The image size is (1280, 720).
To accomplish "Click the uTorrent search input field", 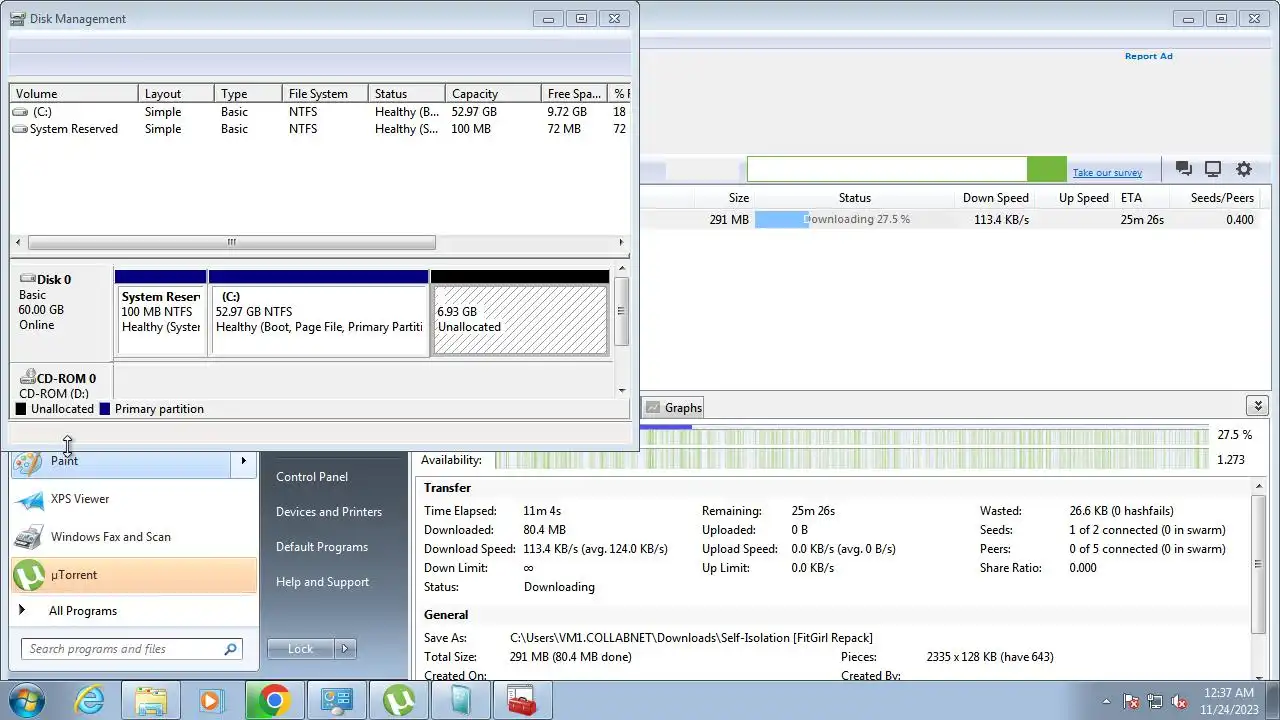I will (x=887, y=169).
